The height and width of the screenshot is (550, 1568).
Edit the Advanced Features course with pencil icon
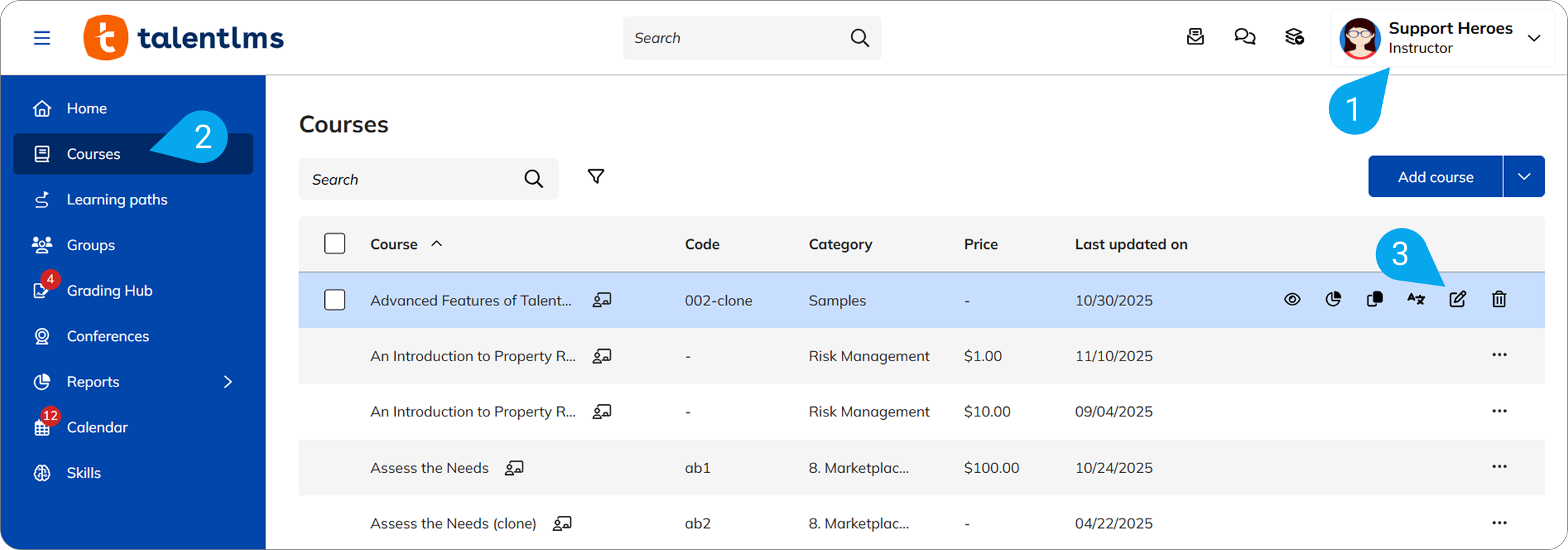tap(1457, 299)
